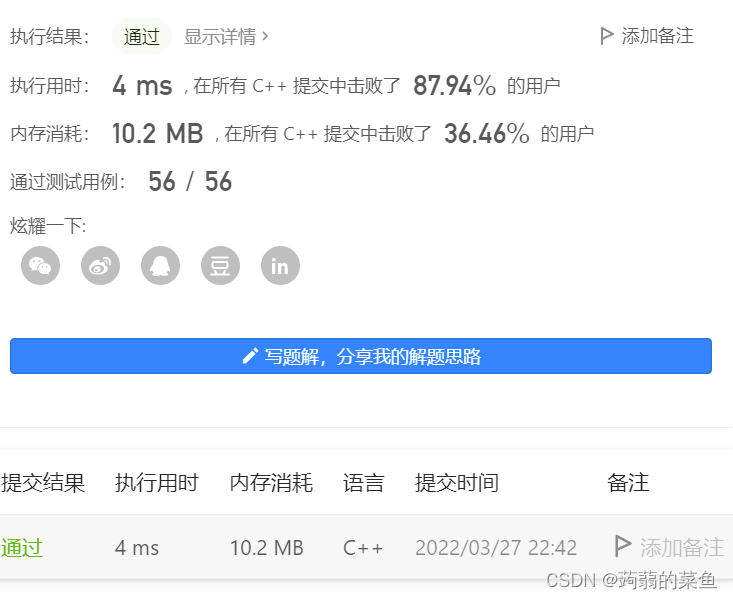Click the large 4 ms runtime value
The image size is (733, 599).
(x=143, y=86)
